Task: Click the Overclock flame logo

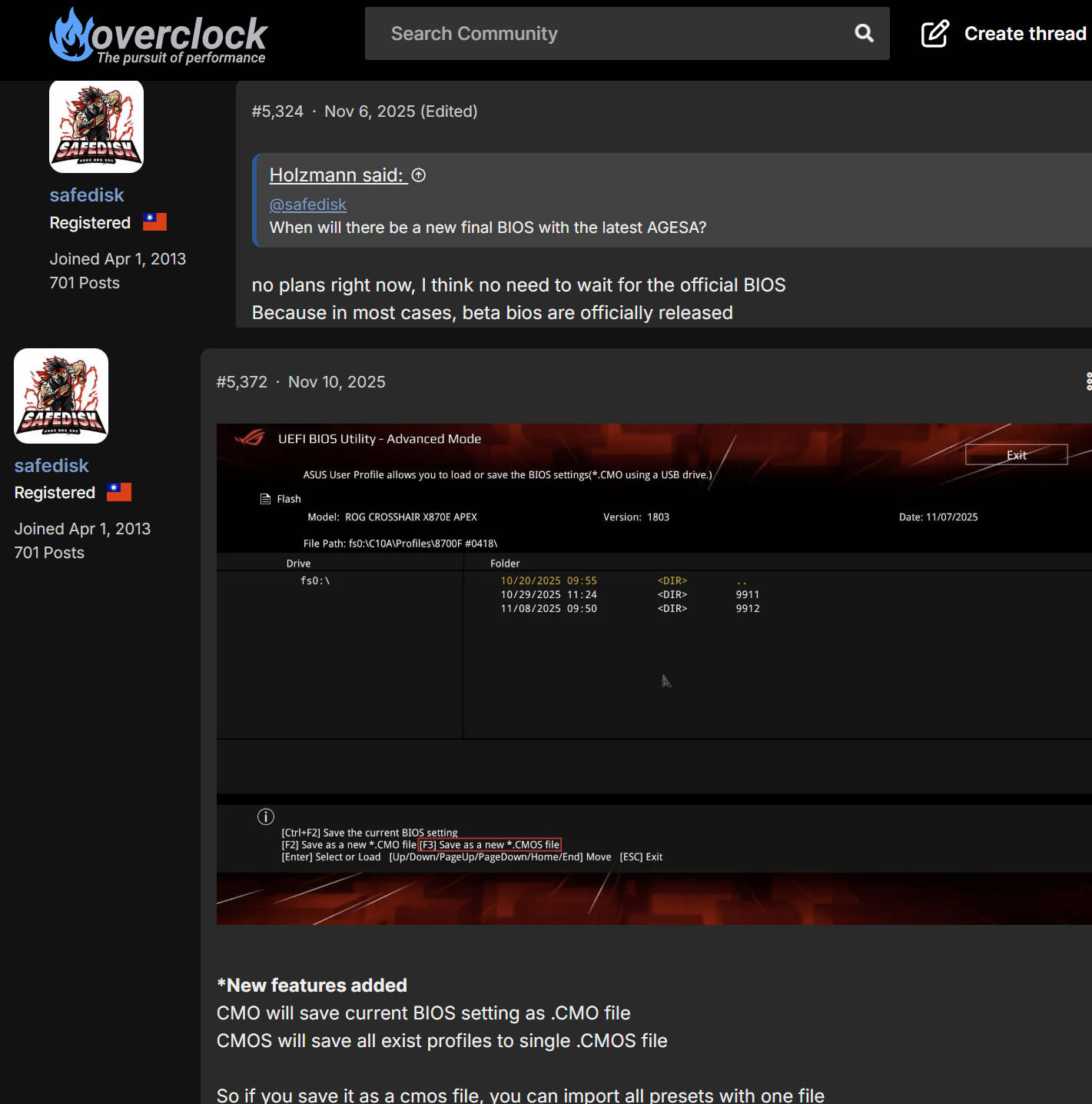Action: coord(71,35)
